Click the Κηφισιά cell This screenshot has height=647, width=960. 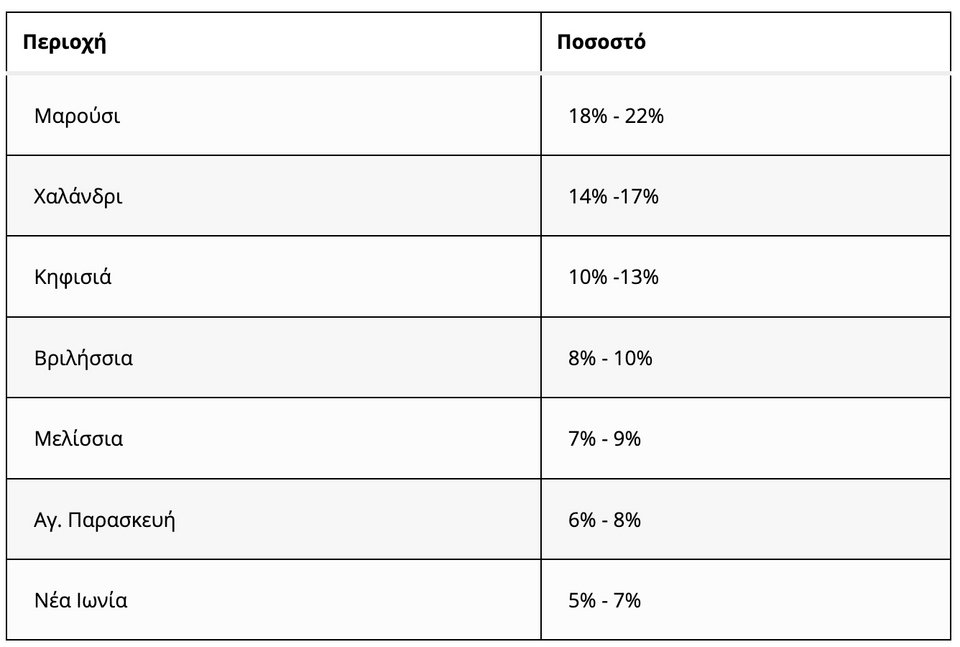pyautogui.click(x=73, y=277)
